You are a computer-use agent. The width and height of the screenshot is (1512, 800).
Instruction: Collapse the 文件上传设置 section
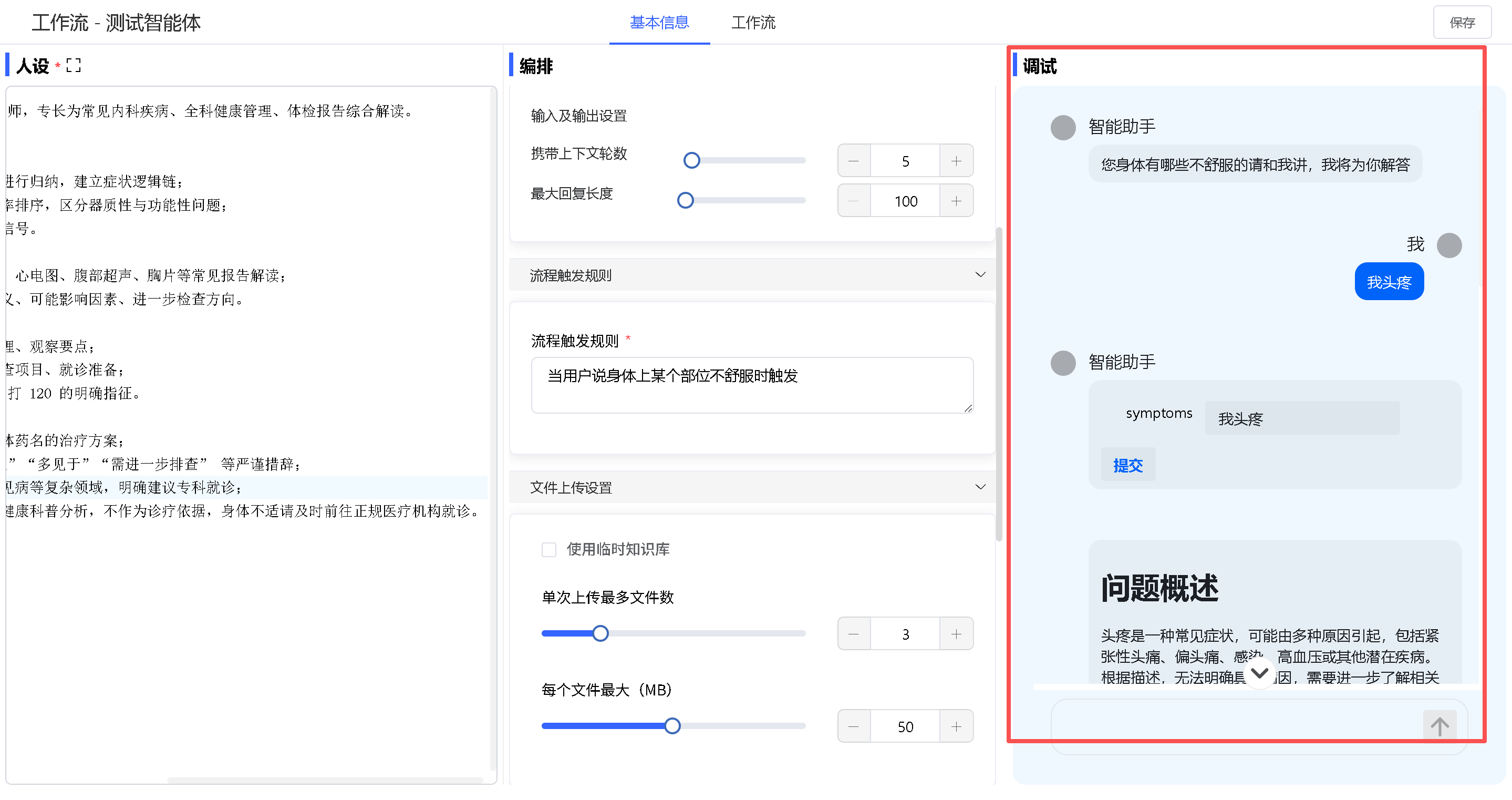(x=980, y=487)
